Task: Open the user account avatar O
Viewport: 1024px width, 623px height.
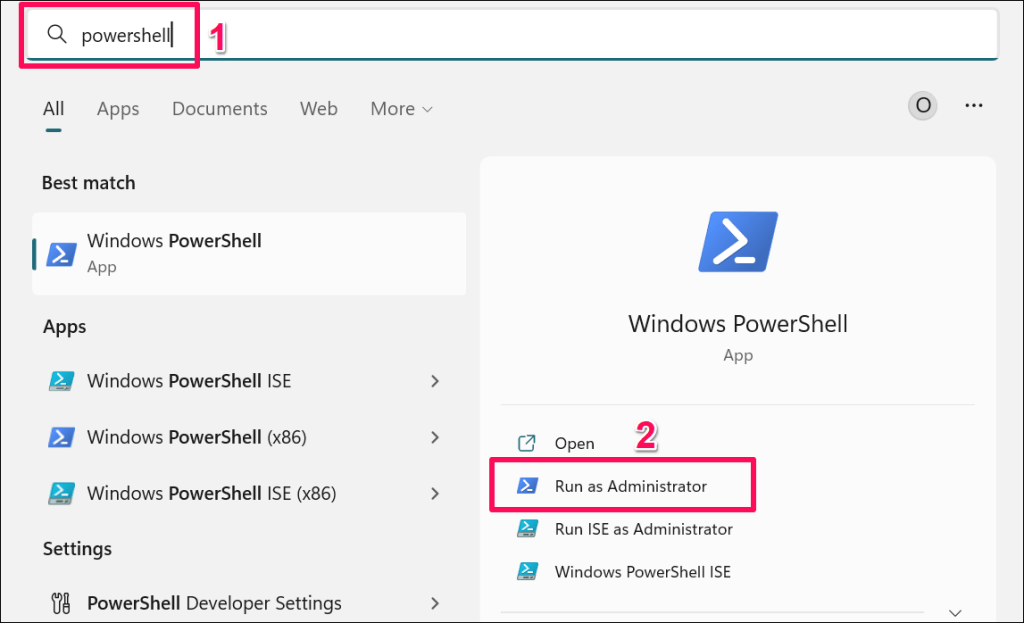Action: coord(923,105)
